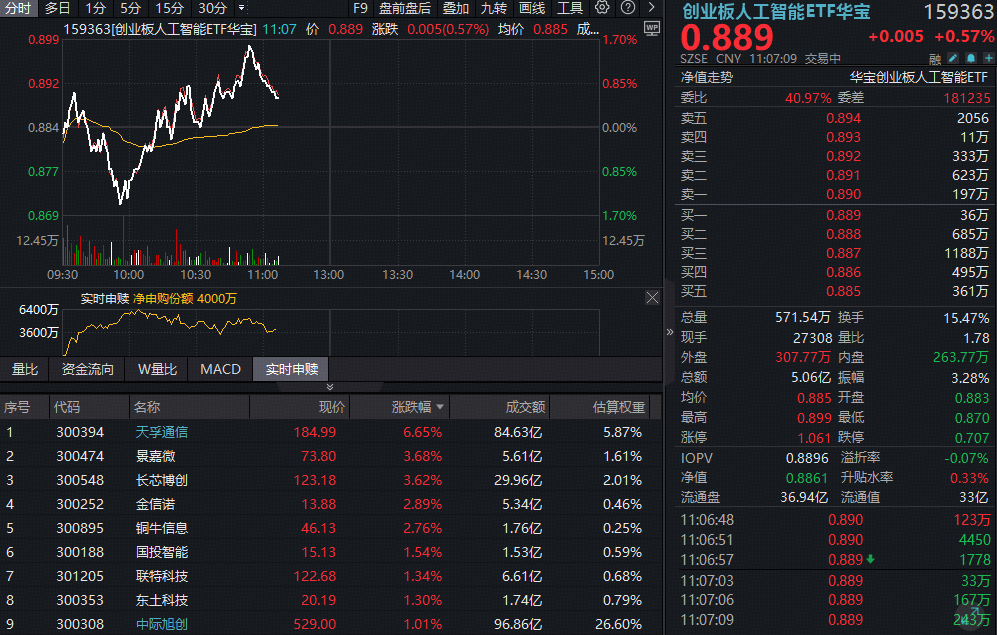Screen dimensions: 997x635
Task: Toggle 盘前盘后 pre/post-market display
Action: tap(405, 8)
